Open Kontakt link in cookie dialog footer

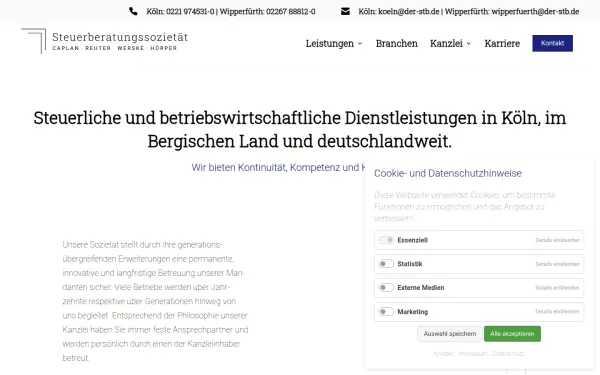click(443, 354)
